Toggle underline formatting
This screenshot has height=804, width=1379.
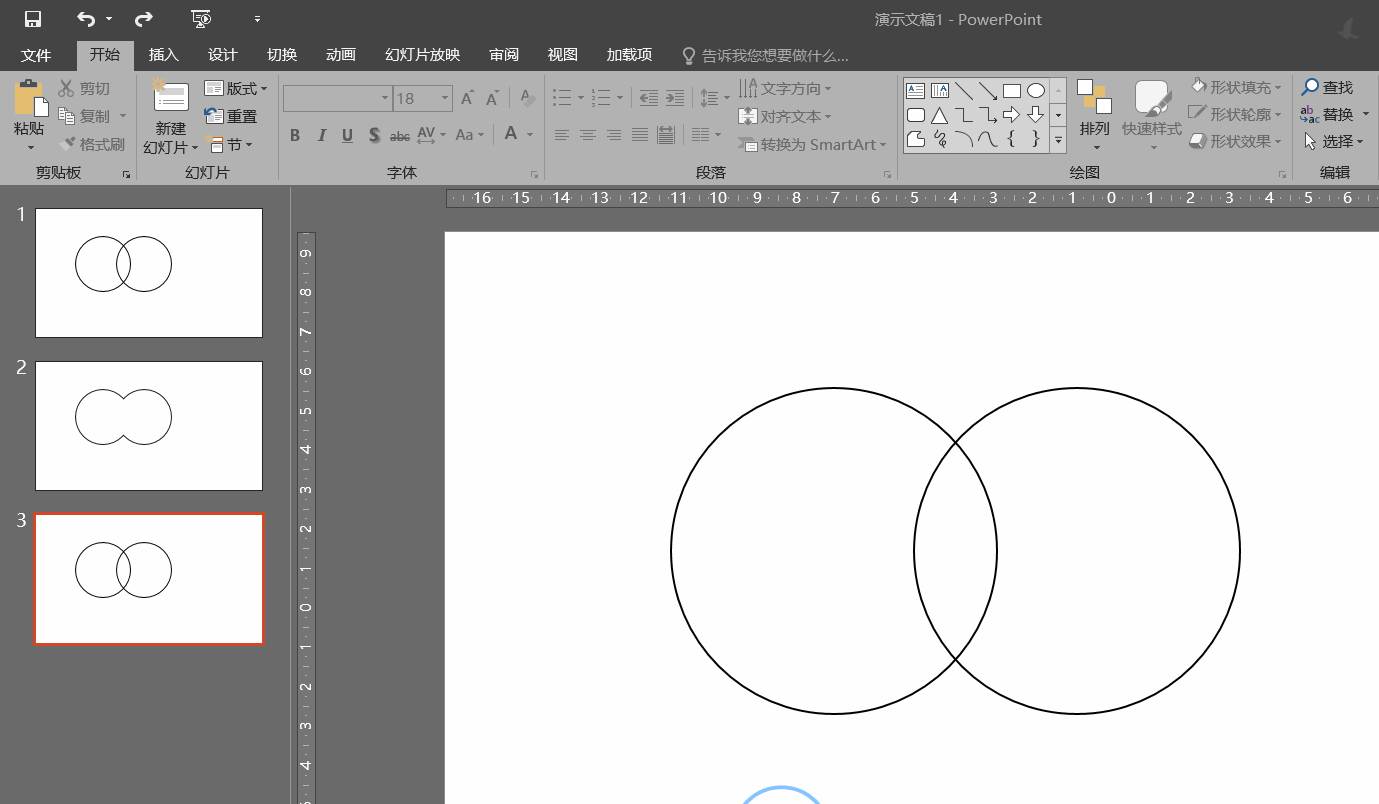(347, 135)
